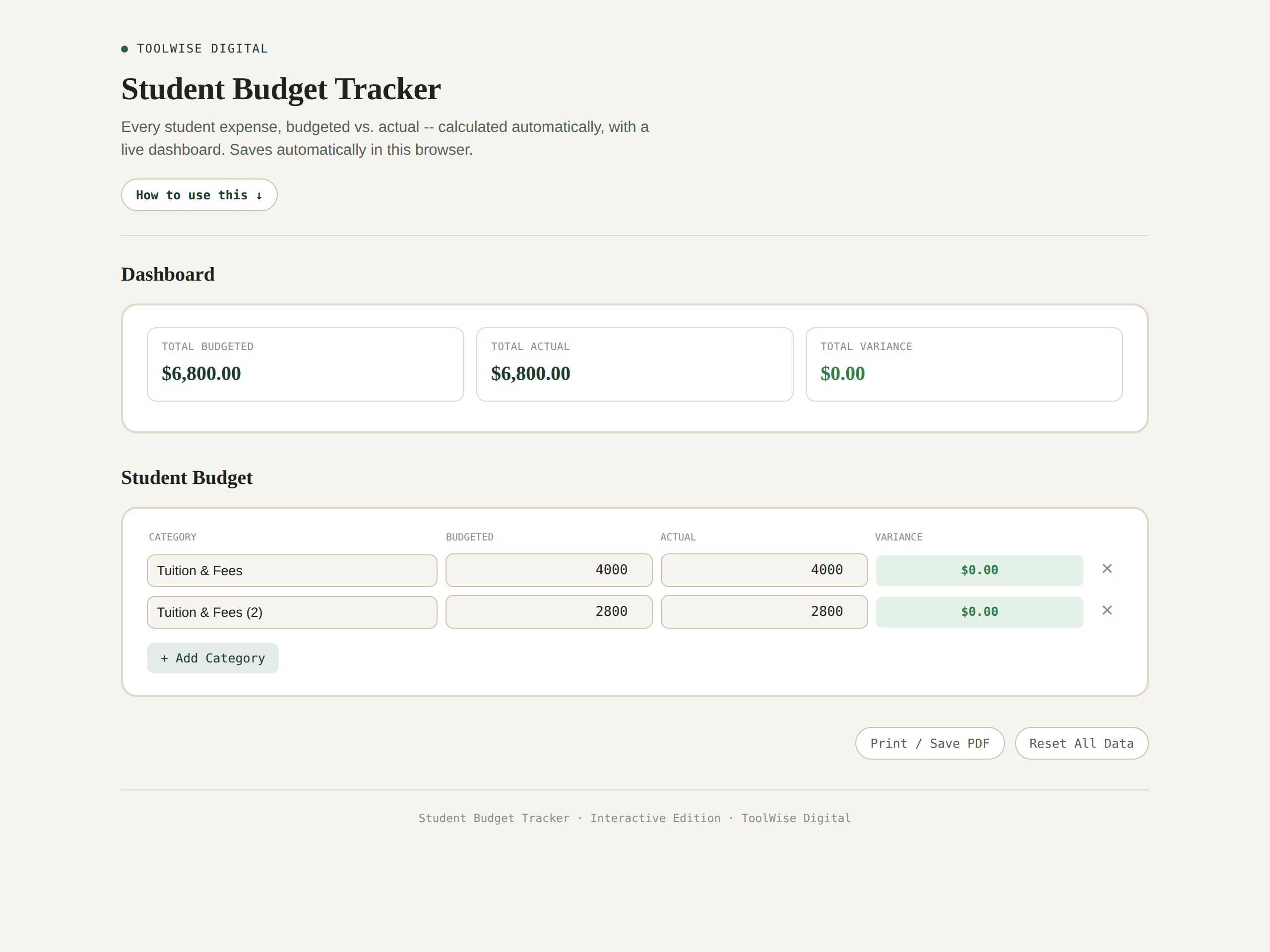
Task: Remove the Tuition & Fees row
Action: (1107, 569)
